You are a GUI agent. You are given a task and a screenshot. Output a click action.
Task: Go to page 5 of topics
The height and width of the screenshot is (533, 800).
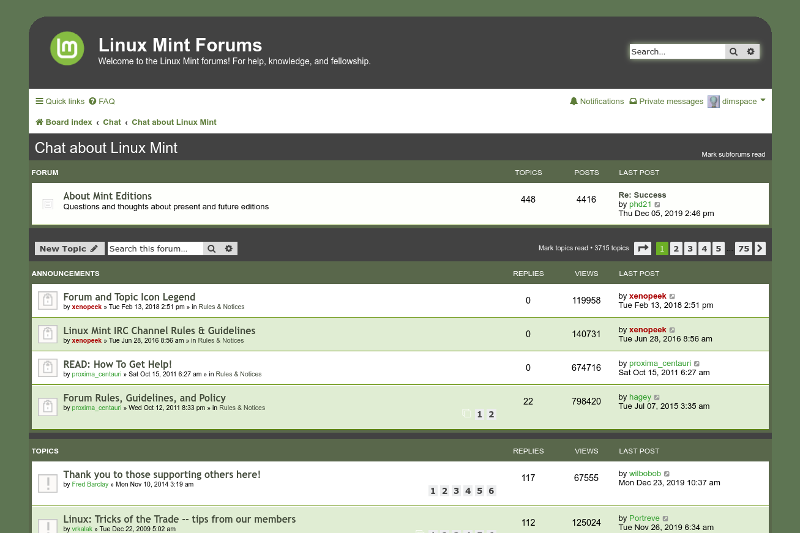[x=718, y=248]
